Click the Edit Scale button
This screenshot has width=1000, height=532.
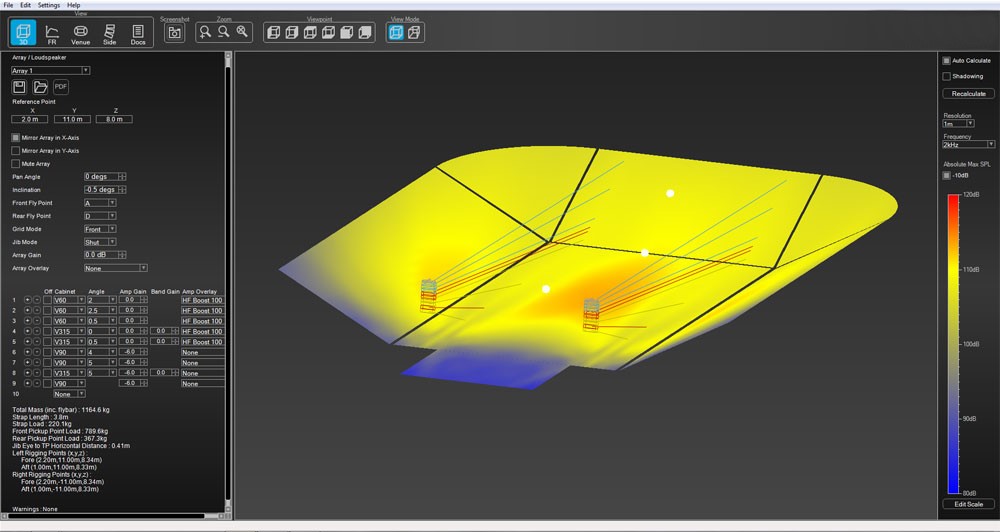(x=968, y=504)
